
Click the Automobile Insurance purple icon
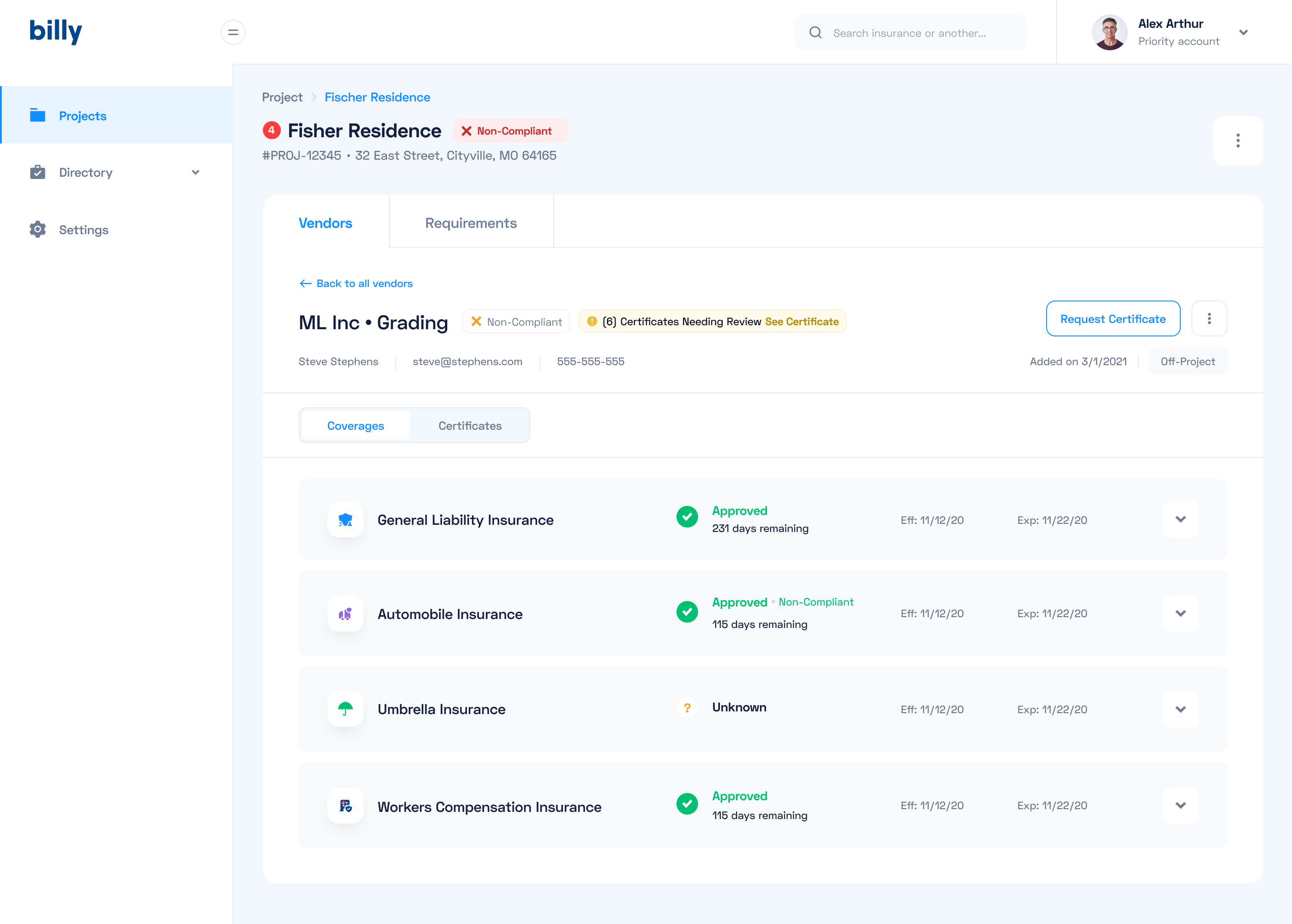(x=345, y=614)
